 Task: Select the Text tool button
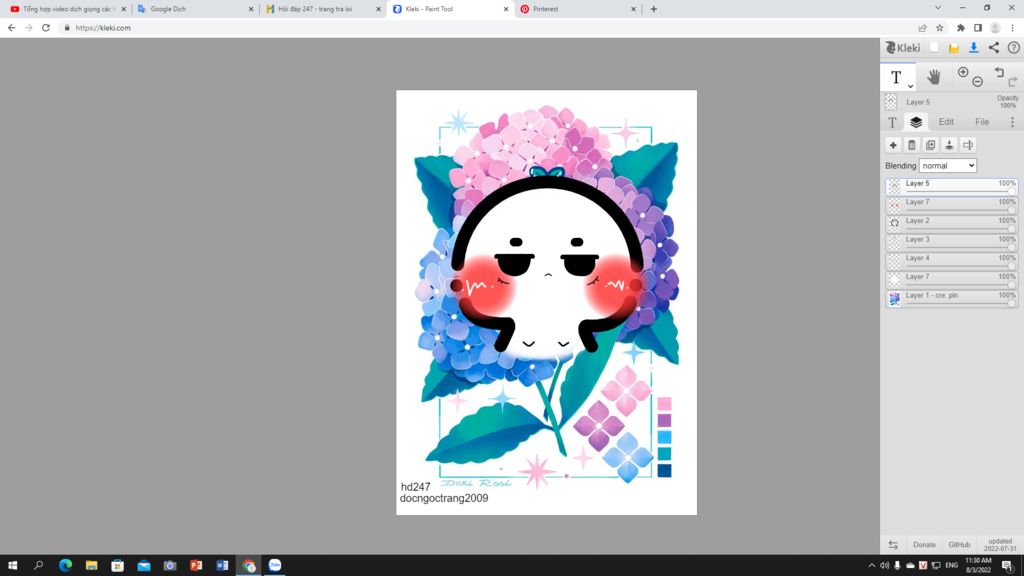point(897,78)
